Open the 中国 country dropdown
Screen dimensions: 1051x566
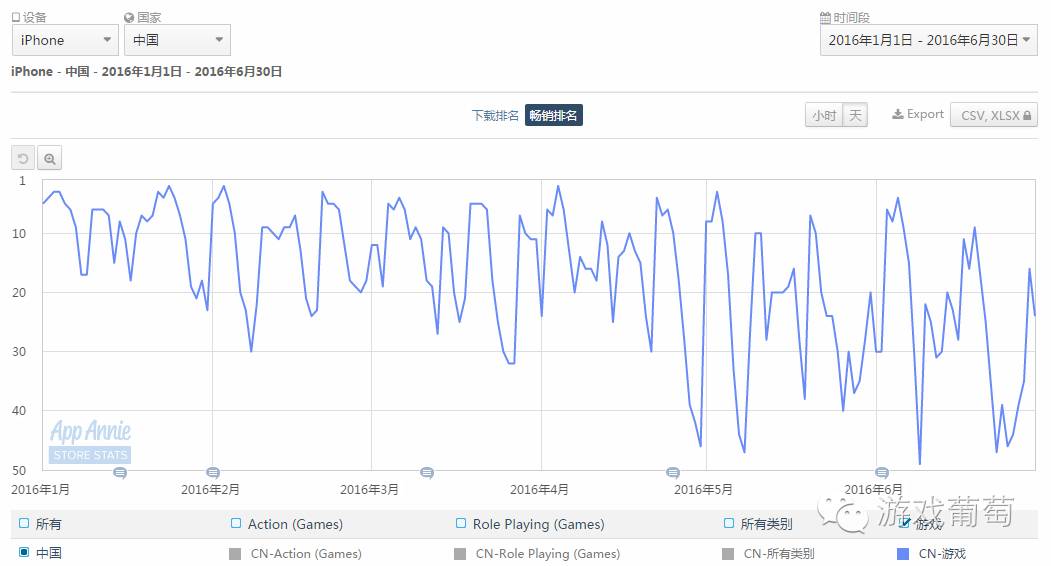point(177,40)
